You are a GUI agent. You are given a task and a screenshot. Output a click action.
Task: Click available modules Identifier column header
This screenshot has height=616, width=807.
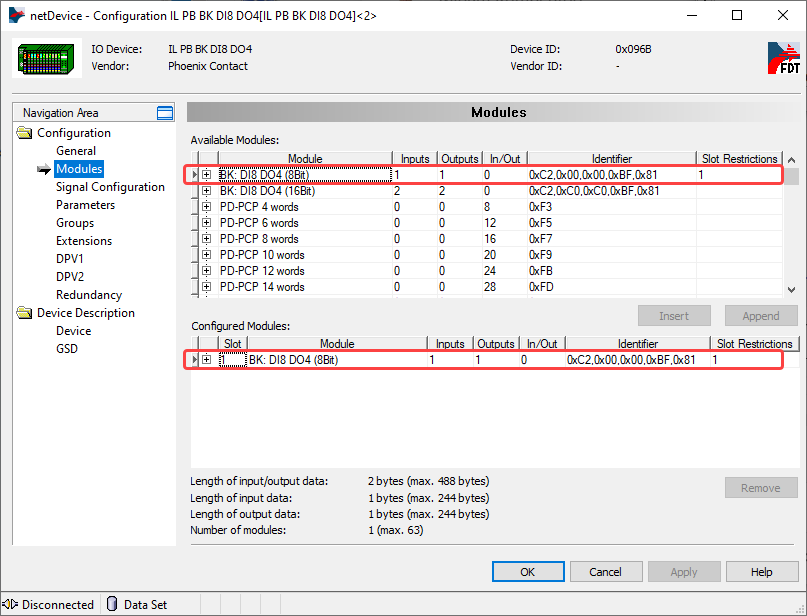611,159
